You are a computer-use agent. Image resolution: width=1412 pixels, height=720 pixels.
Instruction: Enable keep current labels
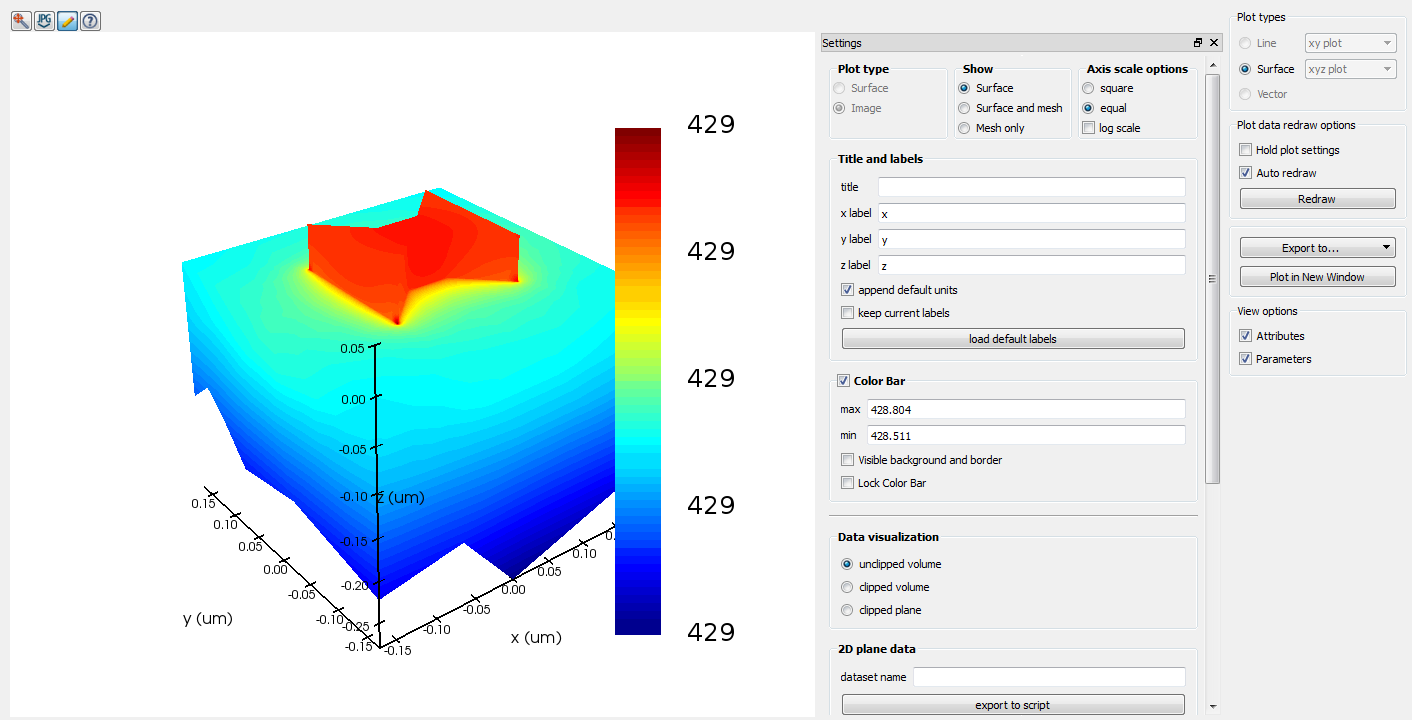847,312
